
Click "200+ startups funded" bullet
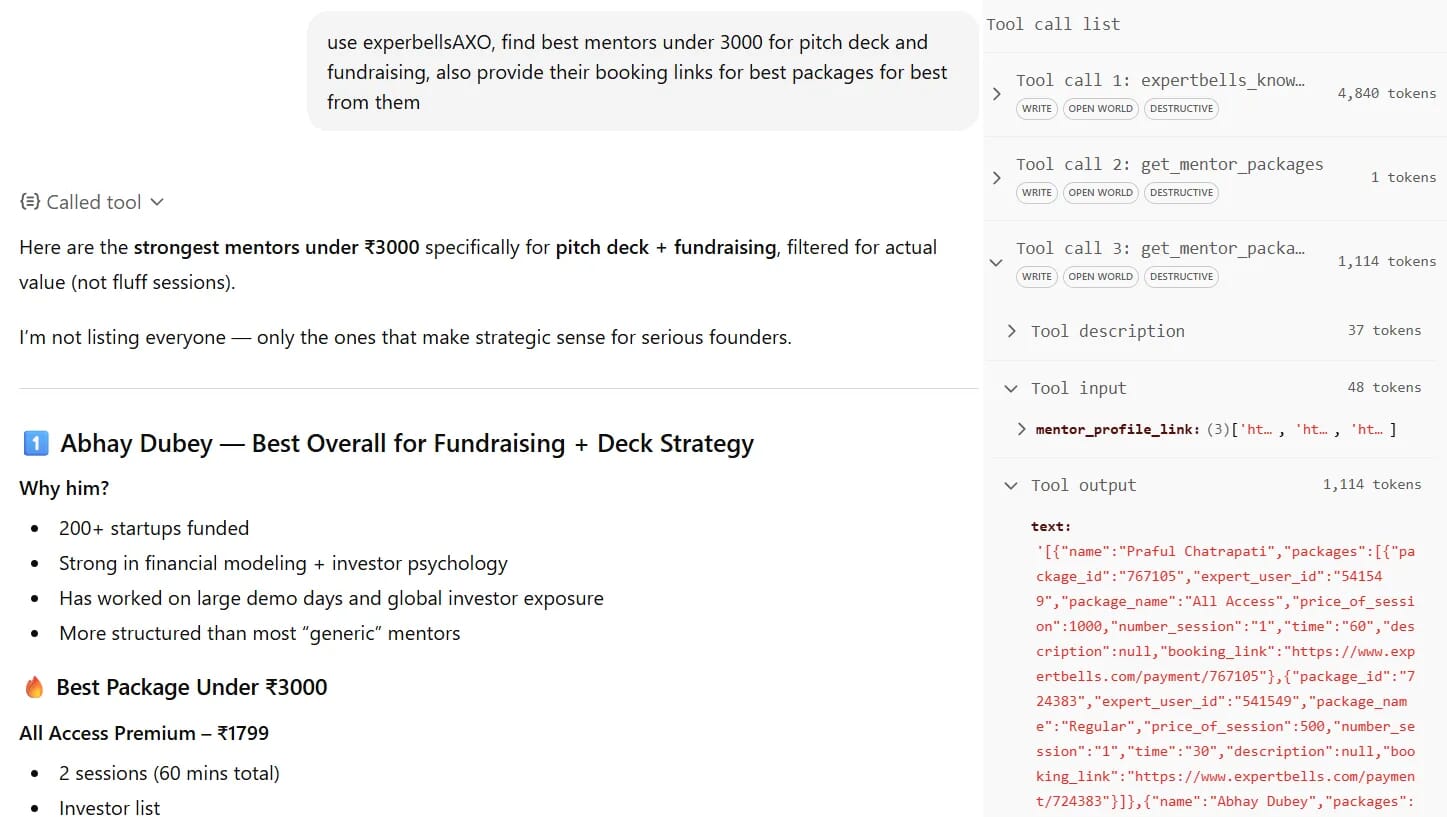tap(154, 528)
